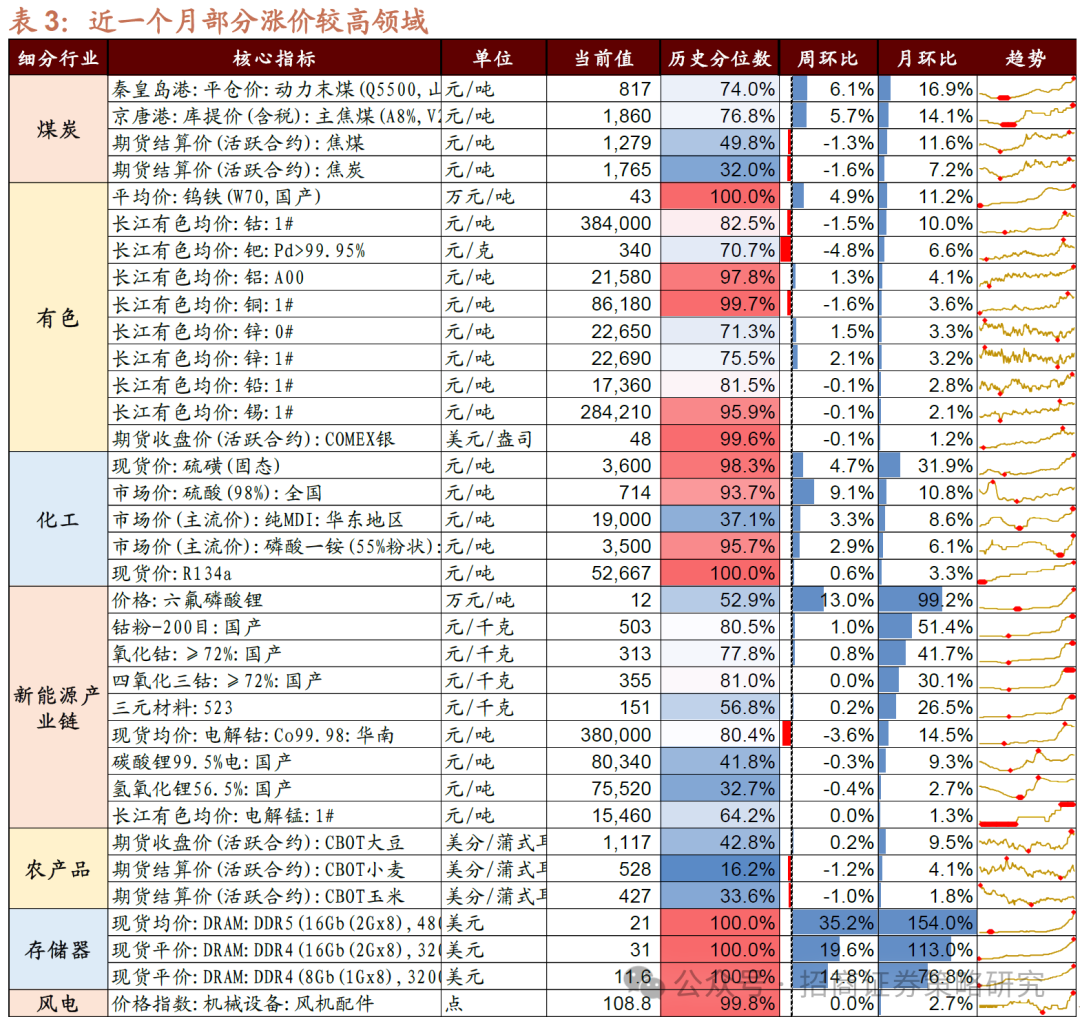
Task: Click the blue 16.2% percentile cell for CBOT小麦
Action: 719,869
